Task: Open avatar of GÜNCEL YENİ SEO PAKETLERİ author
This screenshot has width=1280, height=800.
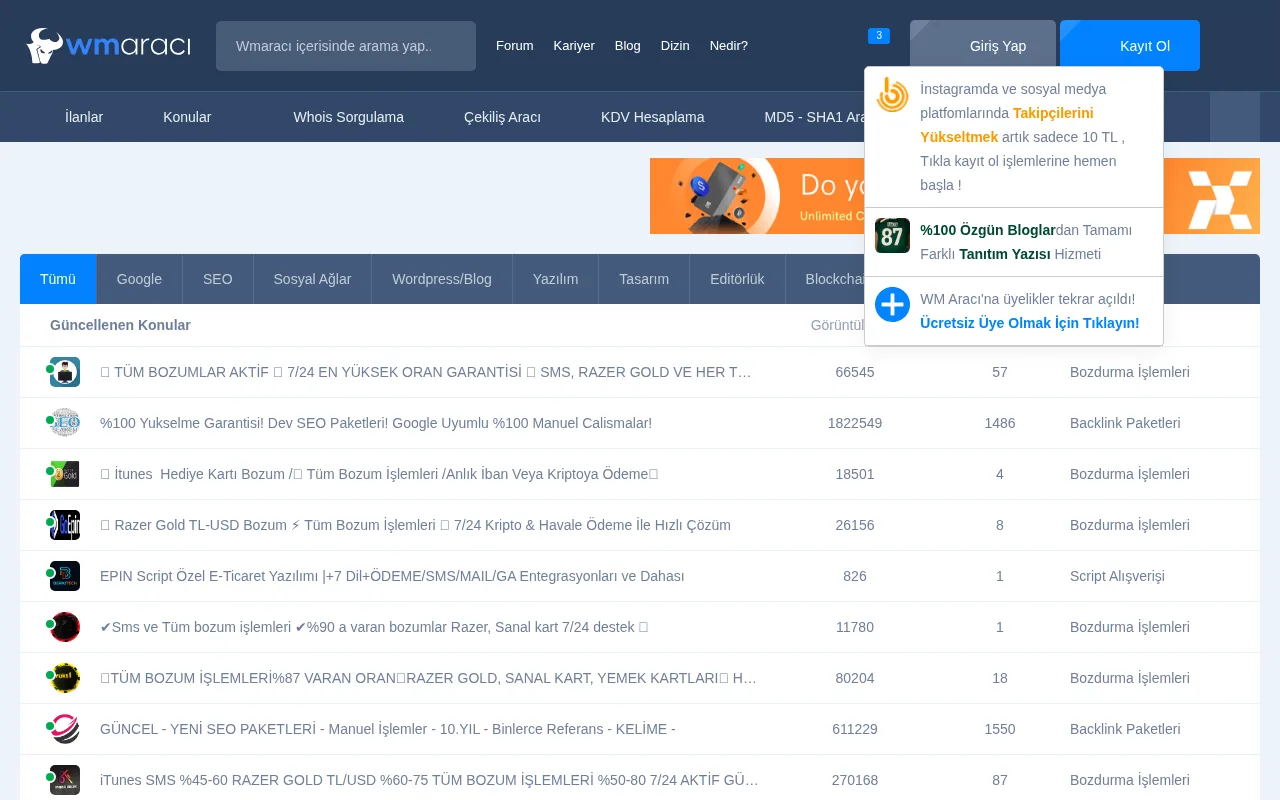Action: tap(65, 729)
